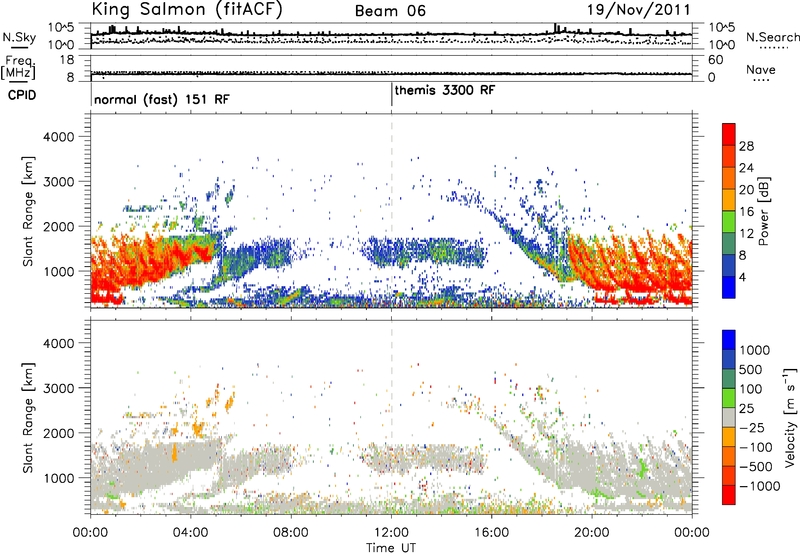Screen dimensions: 800x554
Task: Click the '3000' tick on velocity panel
Action: (x=58, y=388)
